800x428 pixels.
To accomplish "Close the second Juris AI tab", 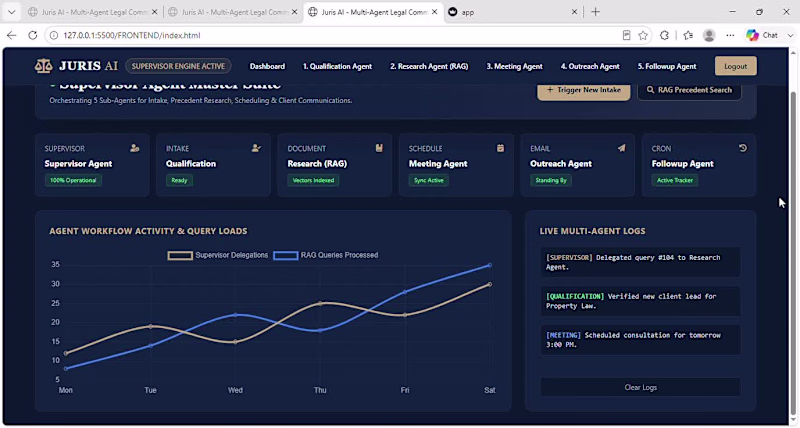I will pyautogui.click(x=294, y=12).
